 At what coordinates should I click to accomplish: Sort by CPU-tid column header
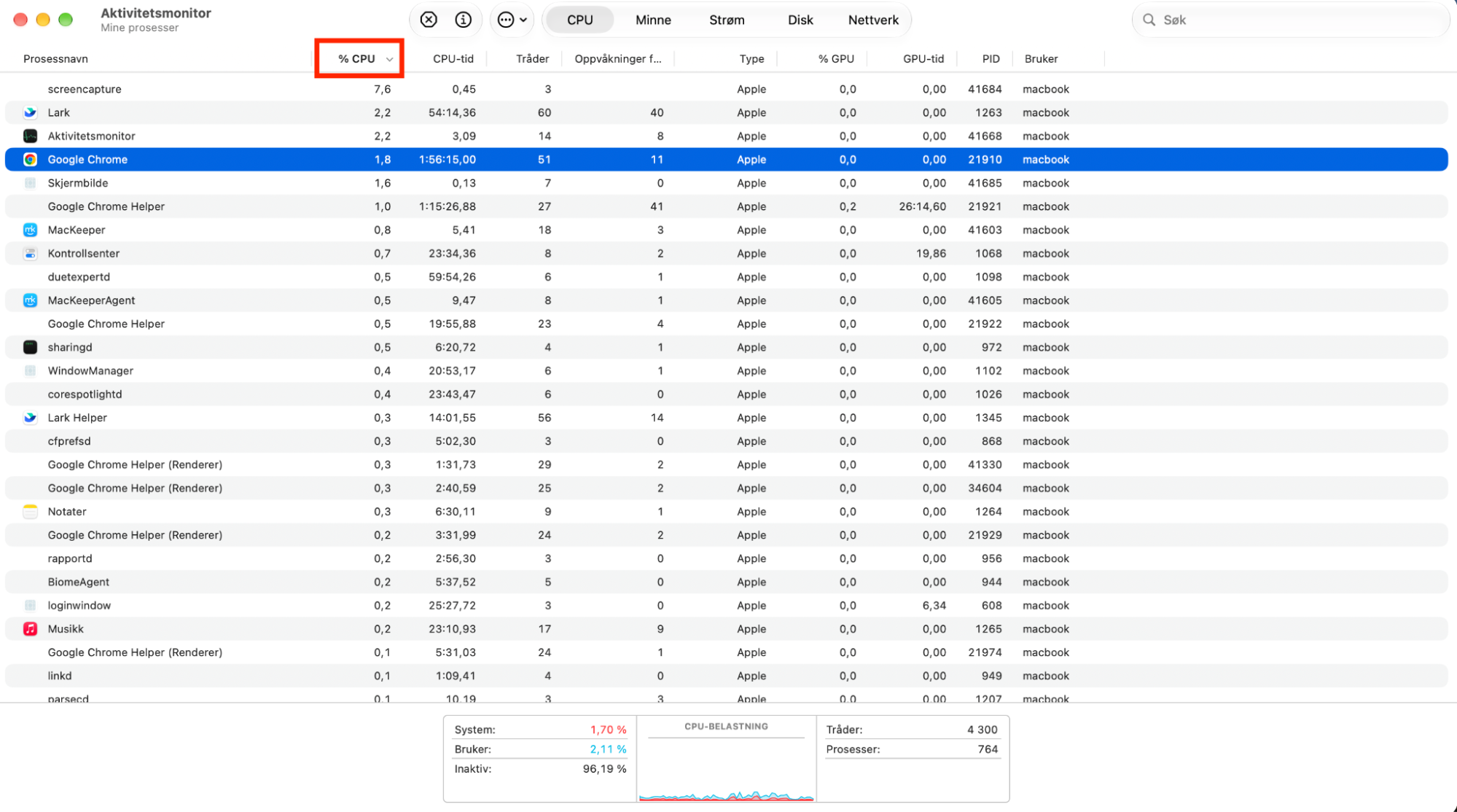click(453, 59)
